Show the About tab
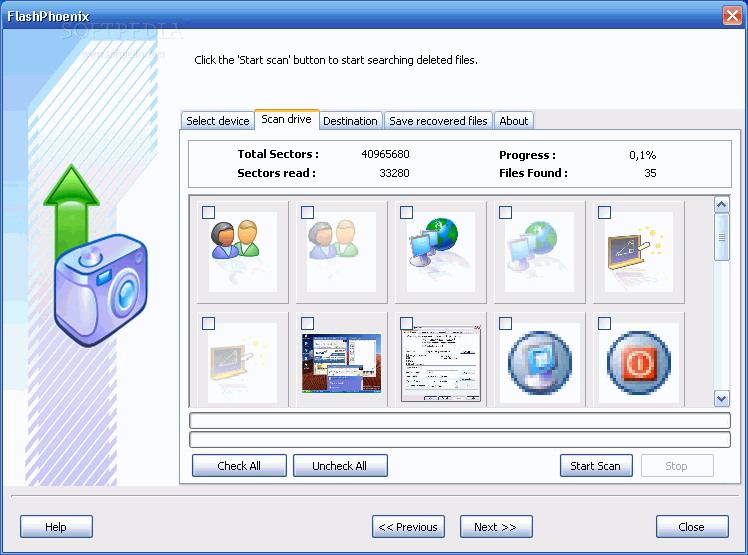Viewport: 748px width, 555px height. [514, 121]
